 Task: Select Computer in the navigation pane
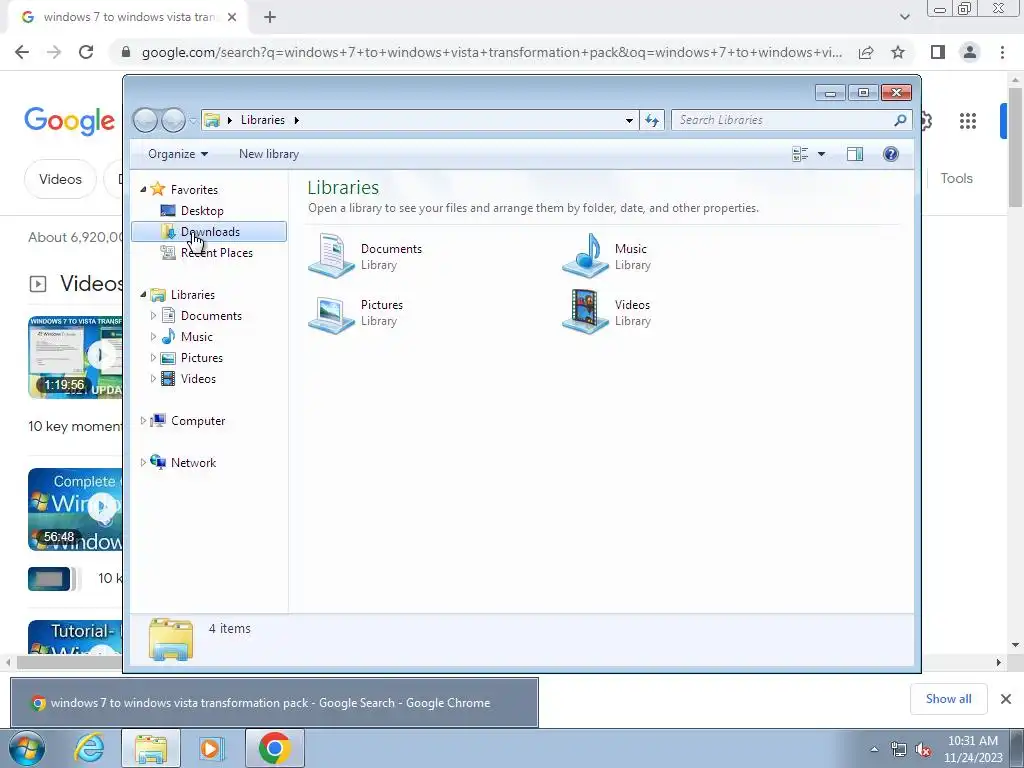tap(198, 421)
